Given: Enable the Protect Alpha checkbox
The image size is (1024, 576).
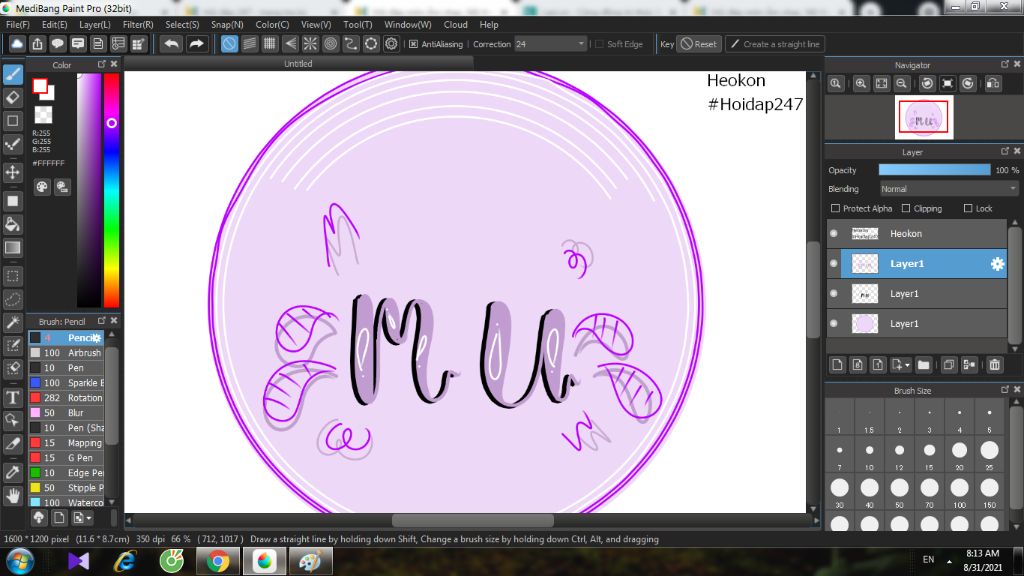Looking at the screenshot, I should tap(835, 208).
